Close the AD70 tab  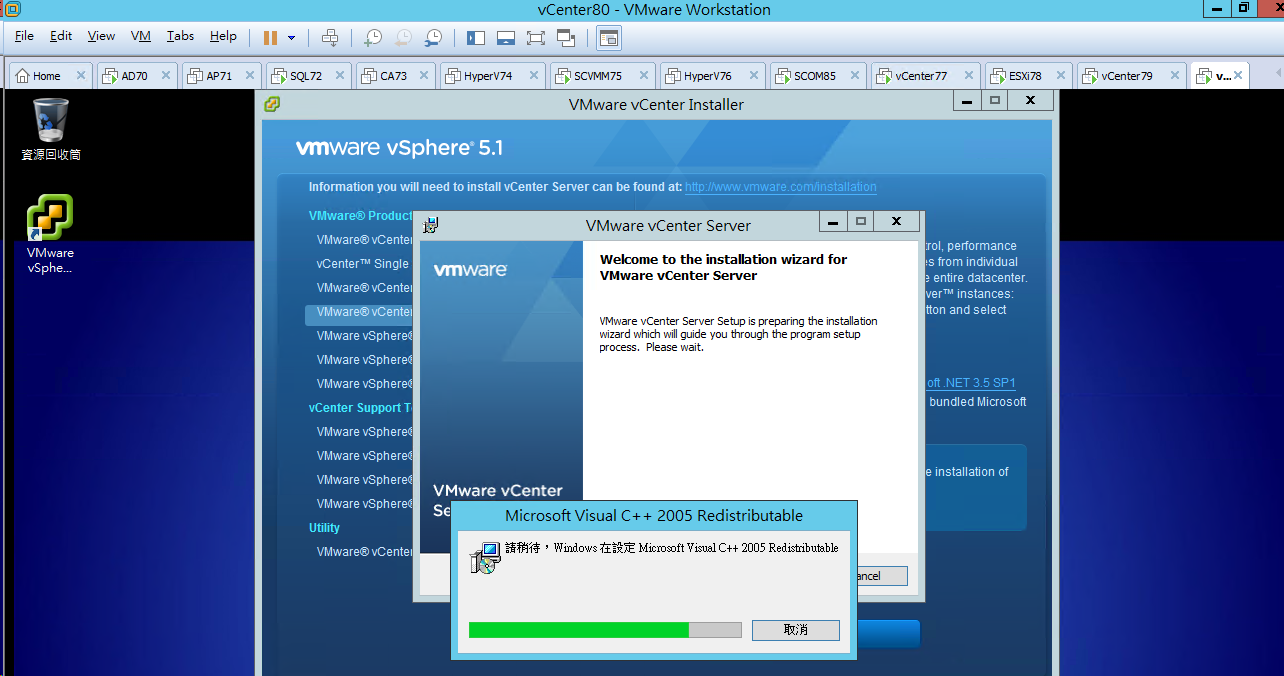[166, 76]
